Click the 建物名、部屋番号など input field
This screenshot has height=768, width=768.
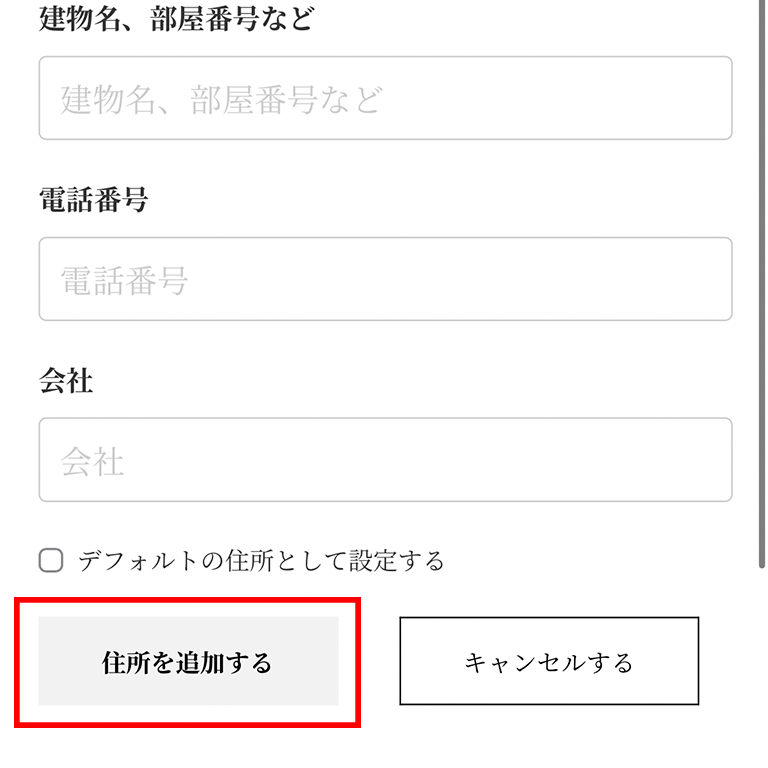tap(385, 98)
